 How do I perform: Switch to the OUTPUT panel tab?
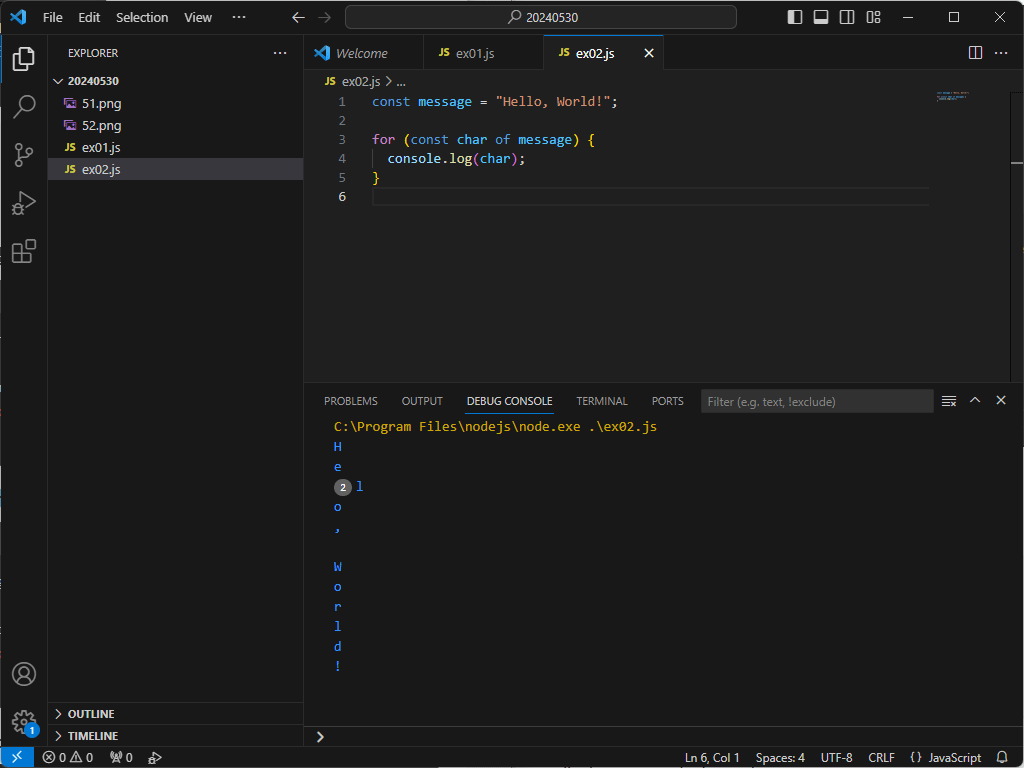coord(422,401)
